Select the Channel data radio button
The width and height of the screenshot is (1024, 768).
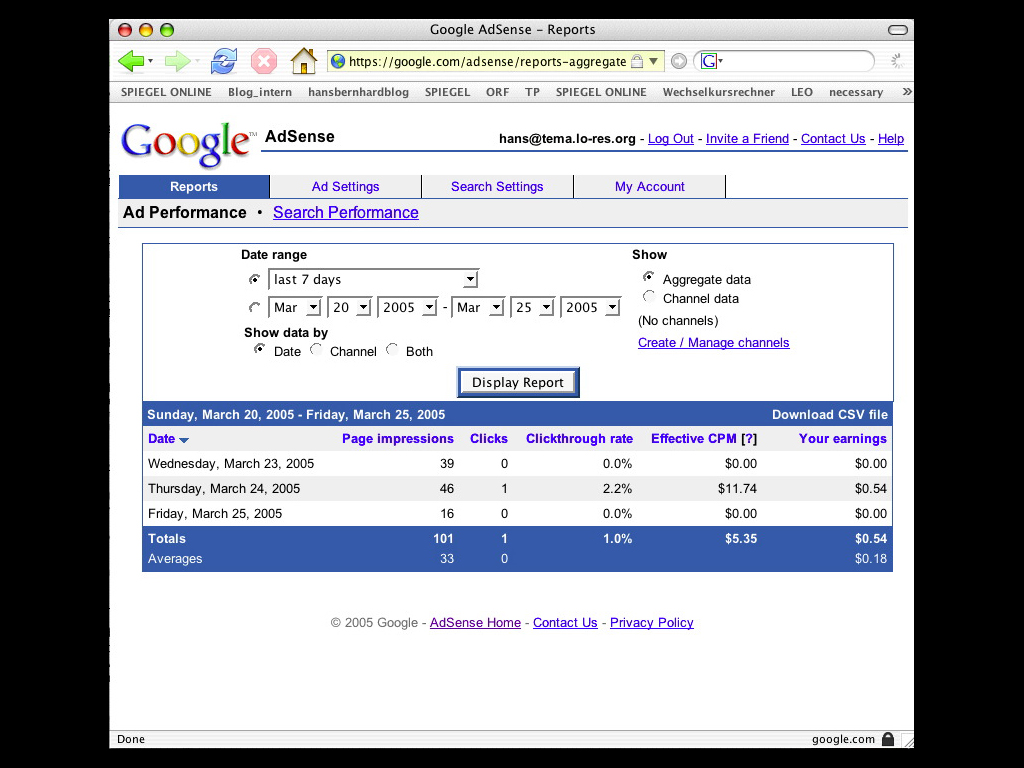[649, 297]
